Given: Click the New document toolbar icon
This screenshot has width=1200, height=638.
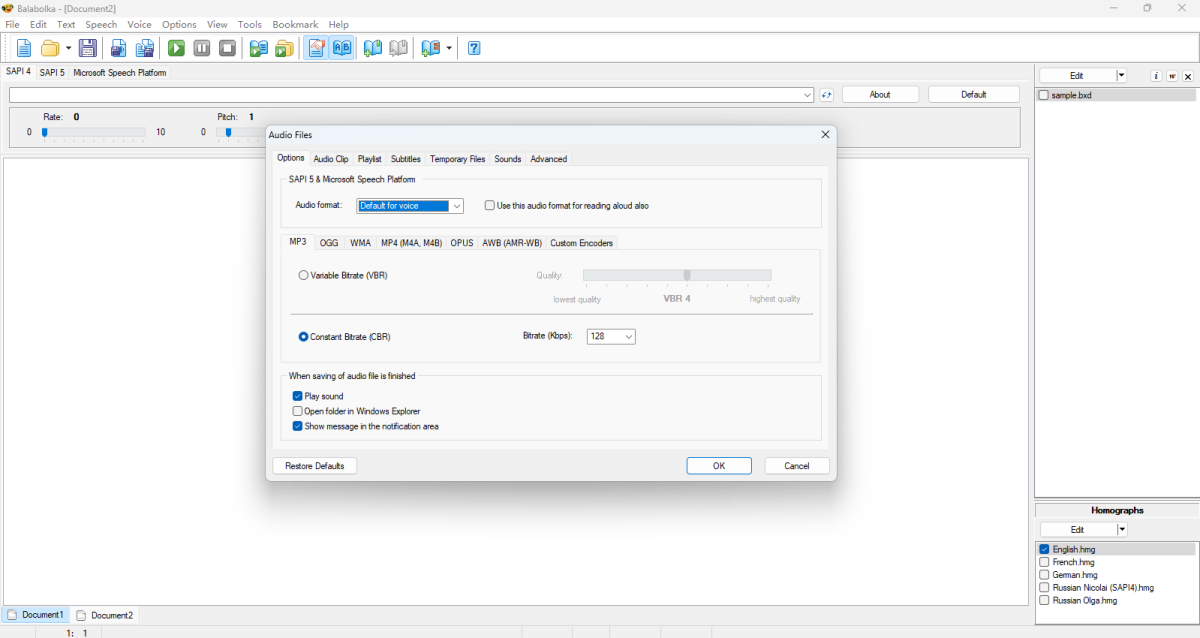Looking at the screenshot, I should (23, 48).
